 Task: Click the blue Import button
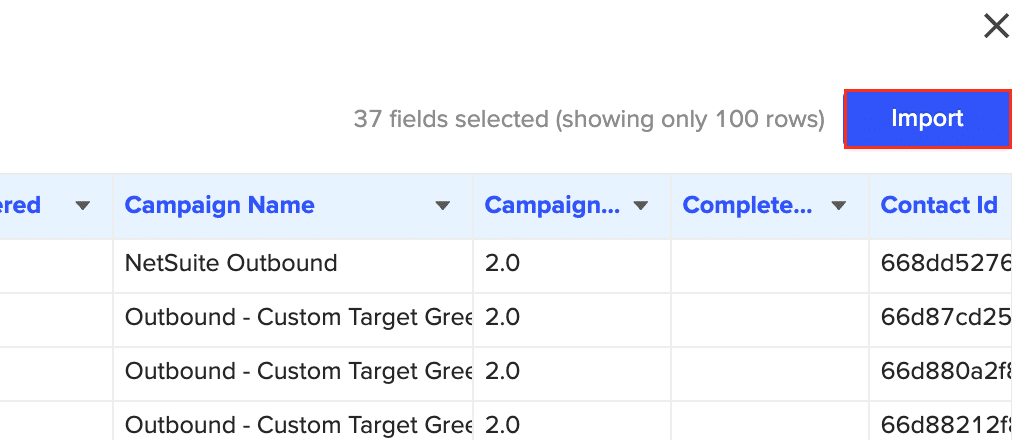(927, 119)
